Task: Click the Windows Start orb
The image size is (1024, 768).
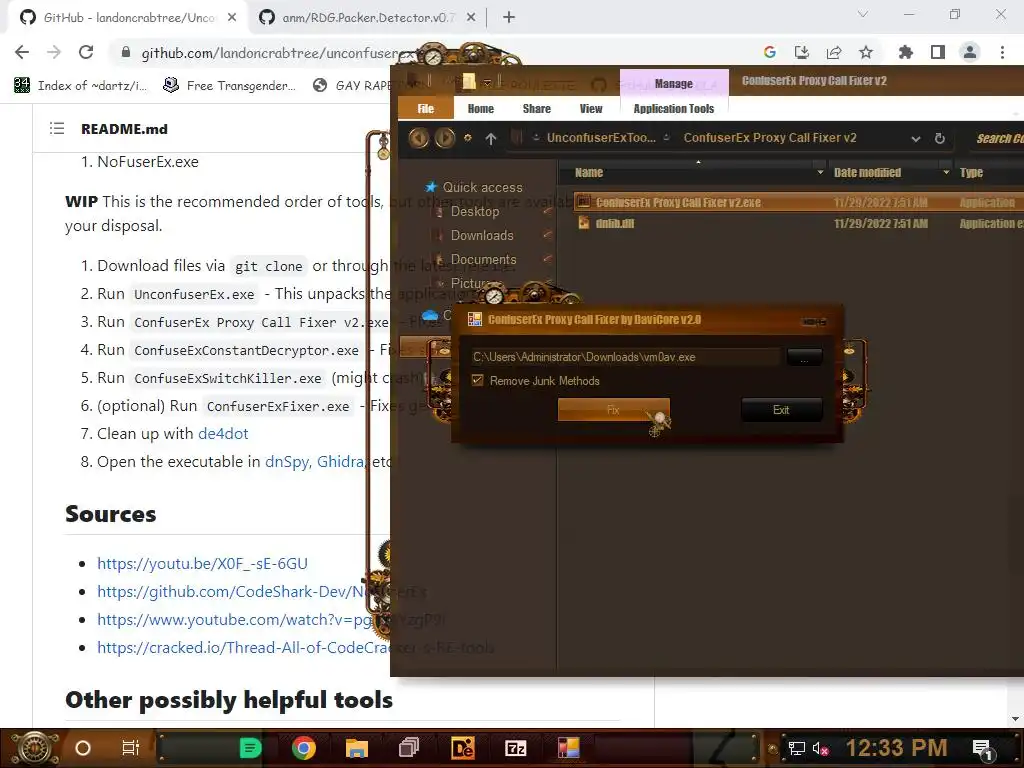Action: [35, 748]
